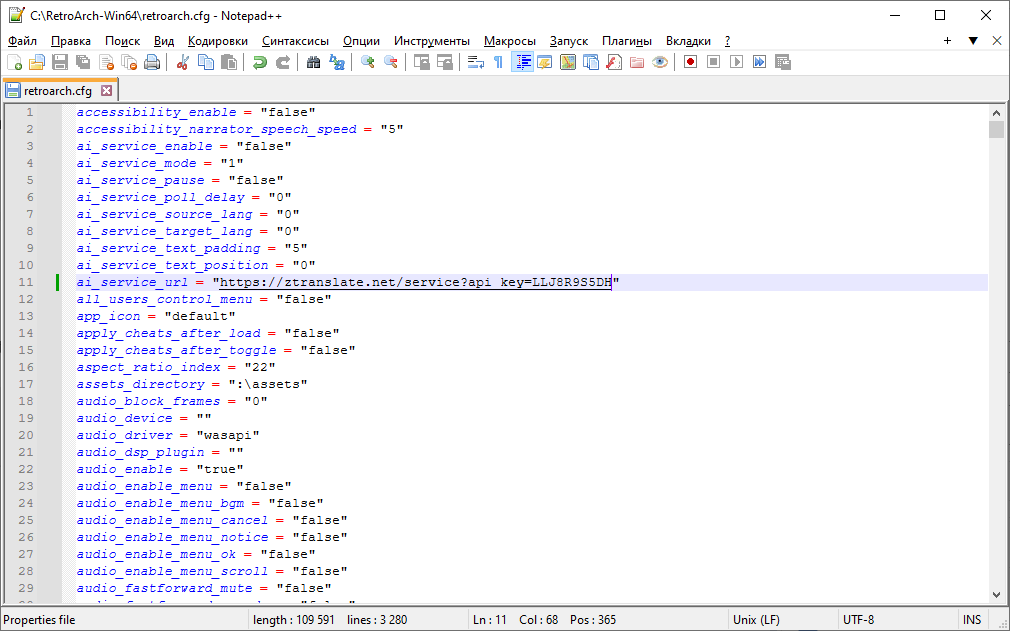Start macro recording red dot icon
The image size is (1010, 631).
[691, 62]
